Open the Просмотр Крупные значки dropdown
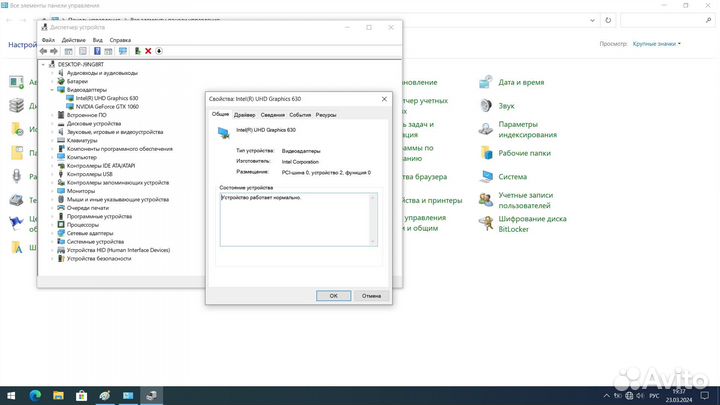This screenshot has height=405, width=720. (659, 44)
